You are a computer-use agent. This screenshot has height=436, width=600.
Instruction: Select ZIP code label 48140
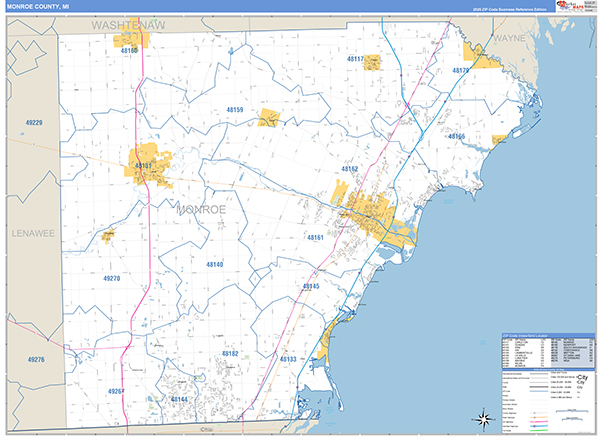214,264
